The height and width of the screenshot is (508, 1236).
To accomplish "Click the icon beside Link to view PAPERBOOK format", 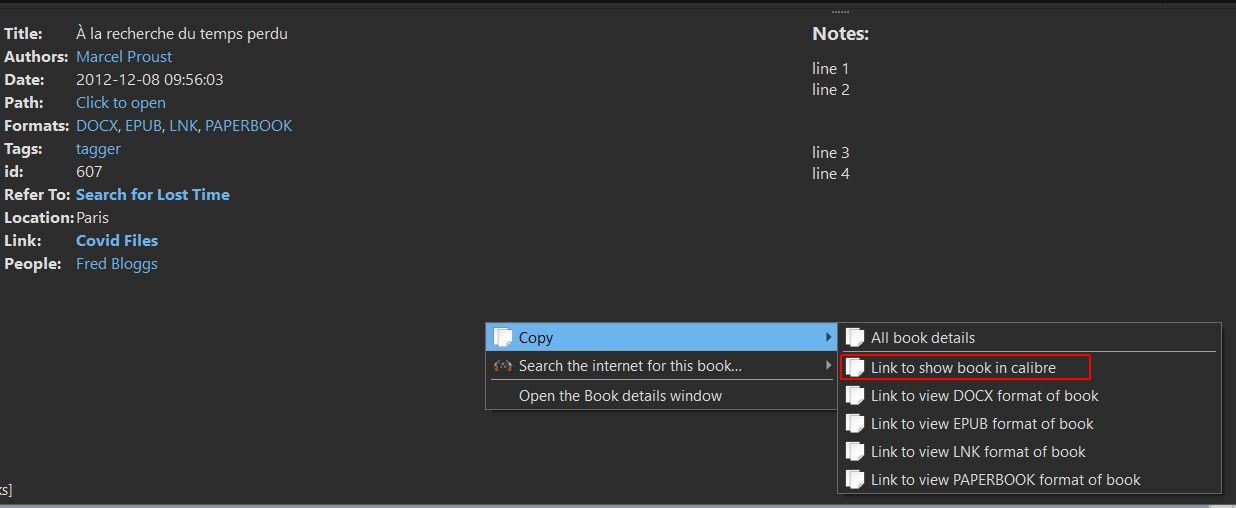I will pos(855,480).
